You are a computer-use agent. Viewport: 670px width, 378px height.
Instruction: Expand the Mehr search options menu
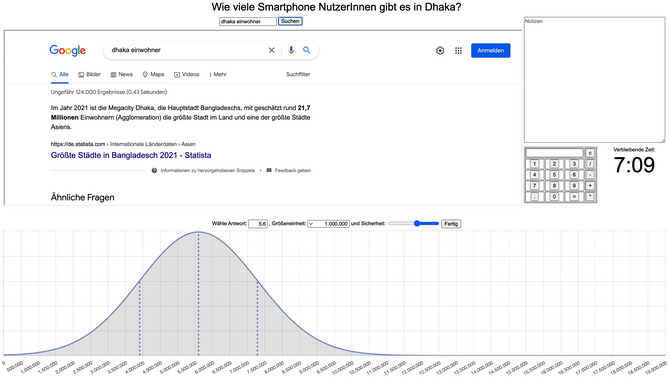(x=218, y=74)
